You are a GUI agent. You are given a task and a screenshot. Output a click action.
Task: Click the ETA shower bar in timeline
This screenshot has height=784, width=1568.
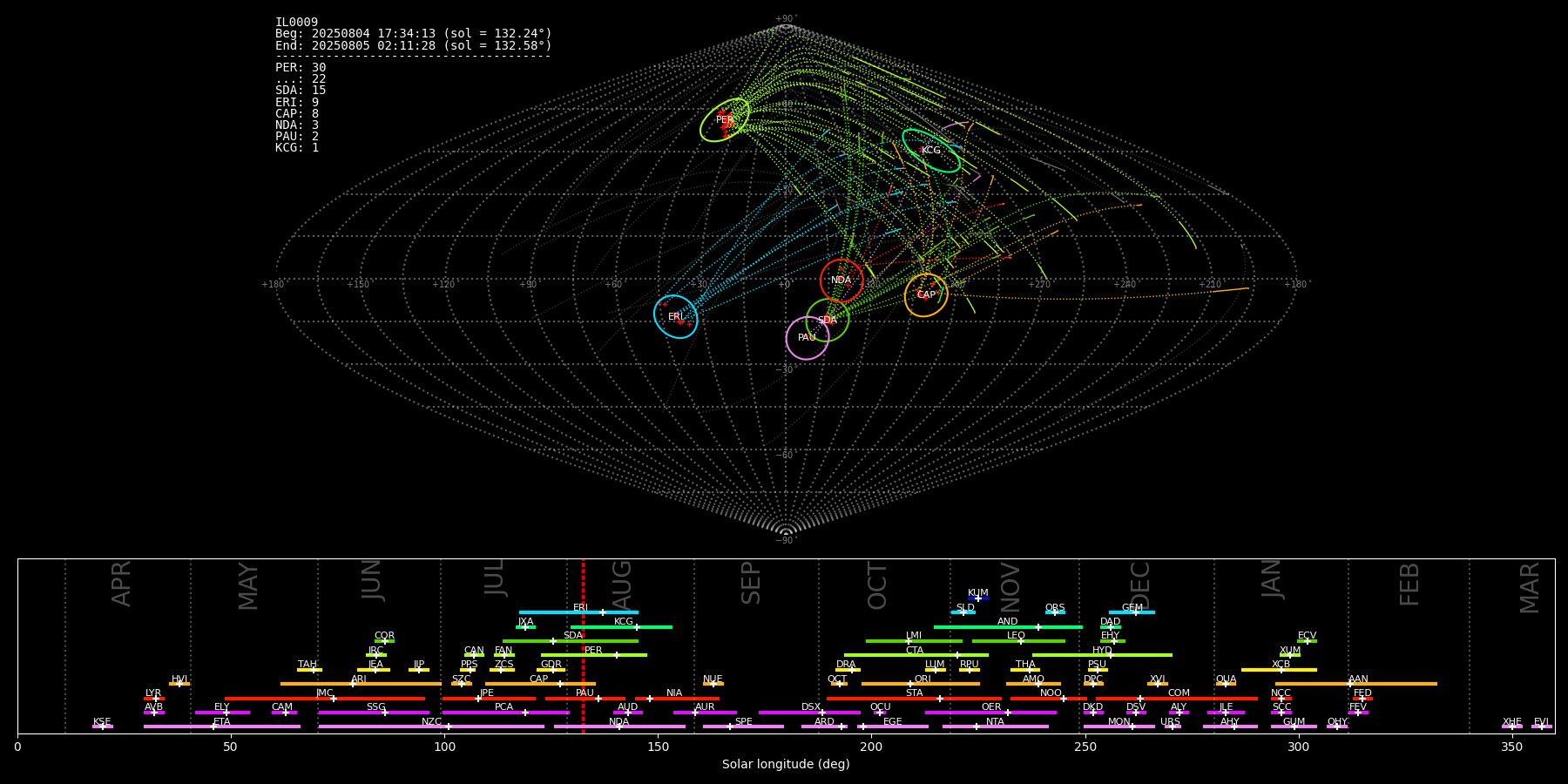(222, 727)
